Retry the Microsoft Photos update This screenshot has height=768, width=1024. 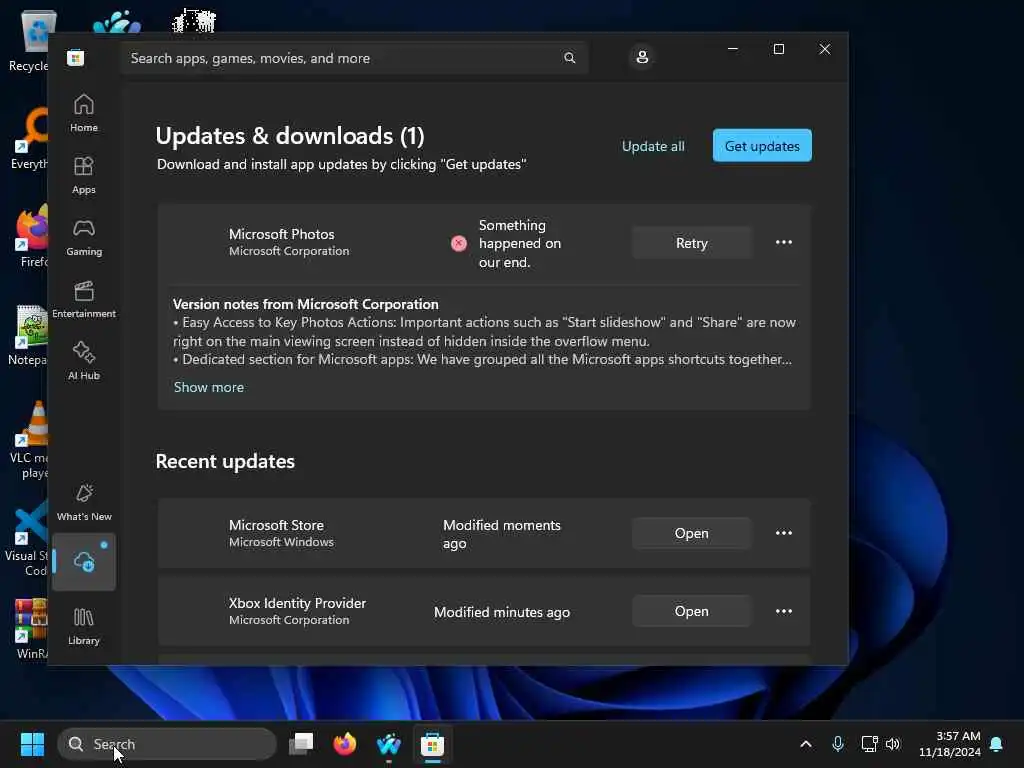click(x=692, y=243)
